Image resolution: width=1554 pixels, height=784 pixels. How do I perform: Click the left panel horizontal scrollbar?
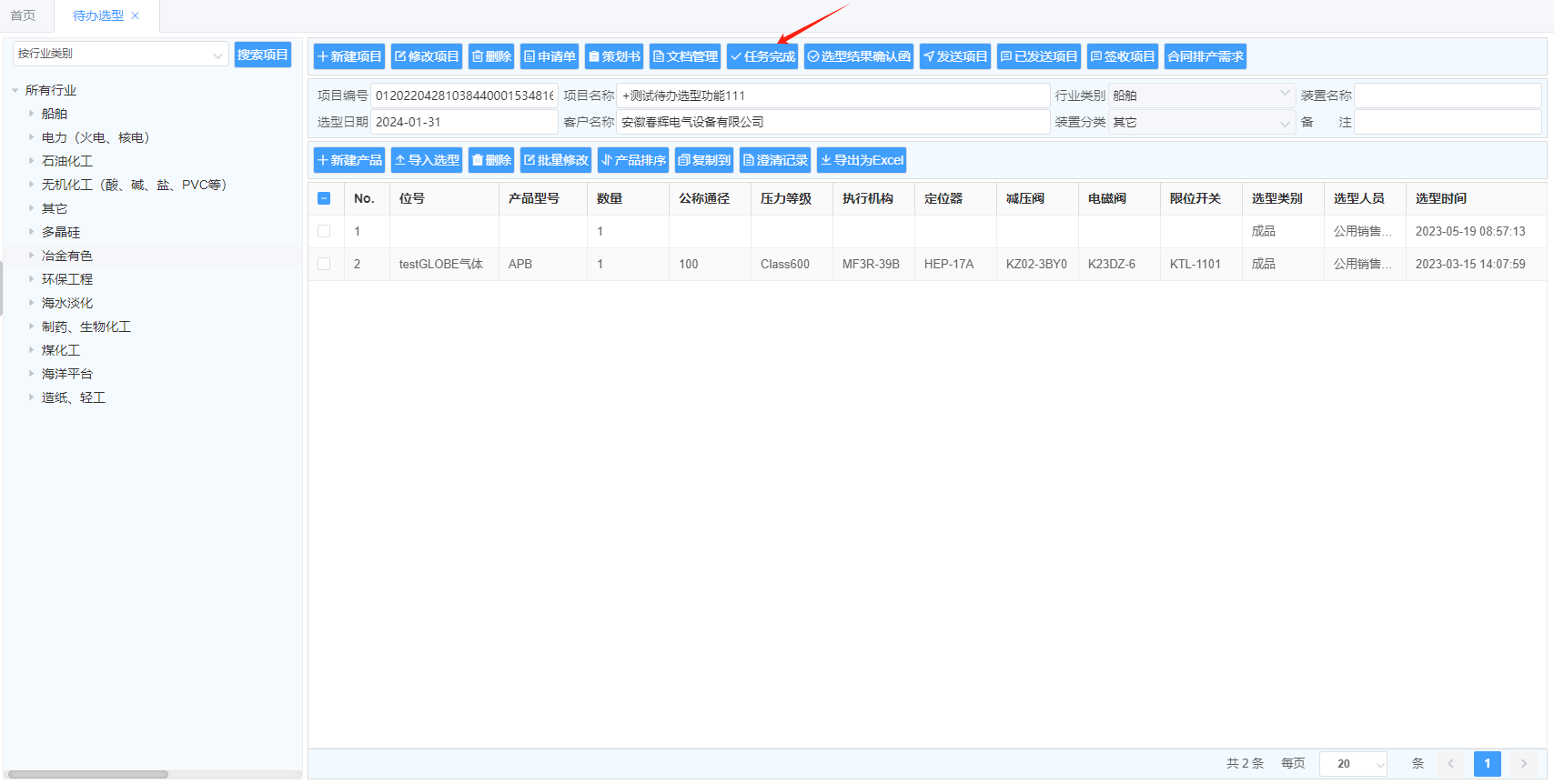point(88,775)
